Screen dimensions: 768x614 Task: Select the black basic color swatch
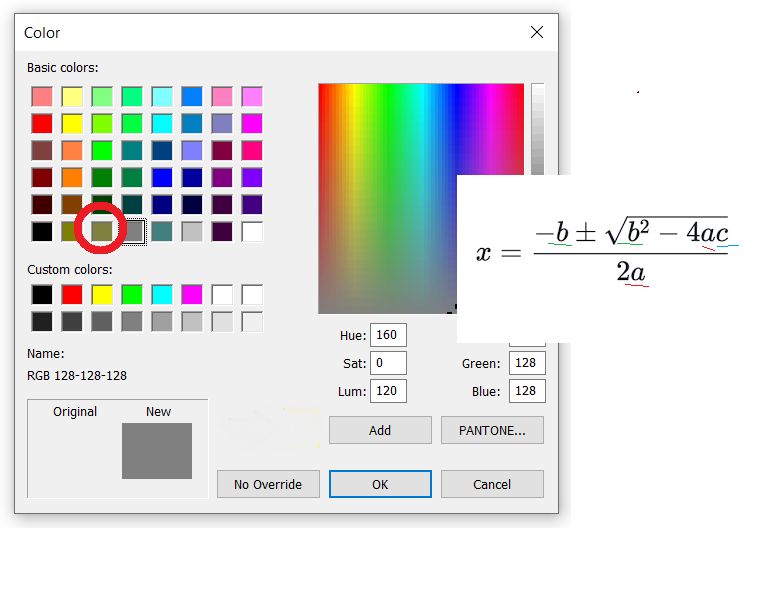click(x=42, y=232)
